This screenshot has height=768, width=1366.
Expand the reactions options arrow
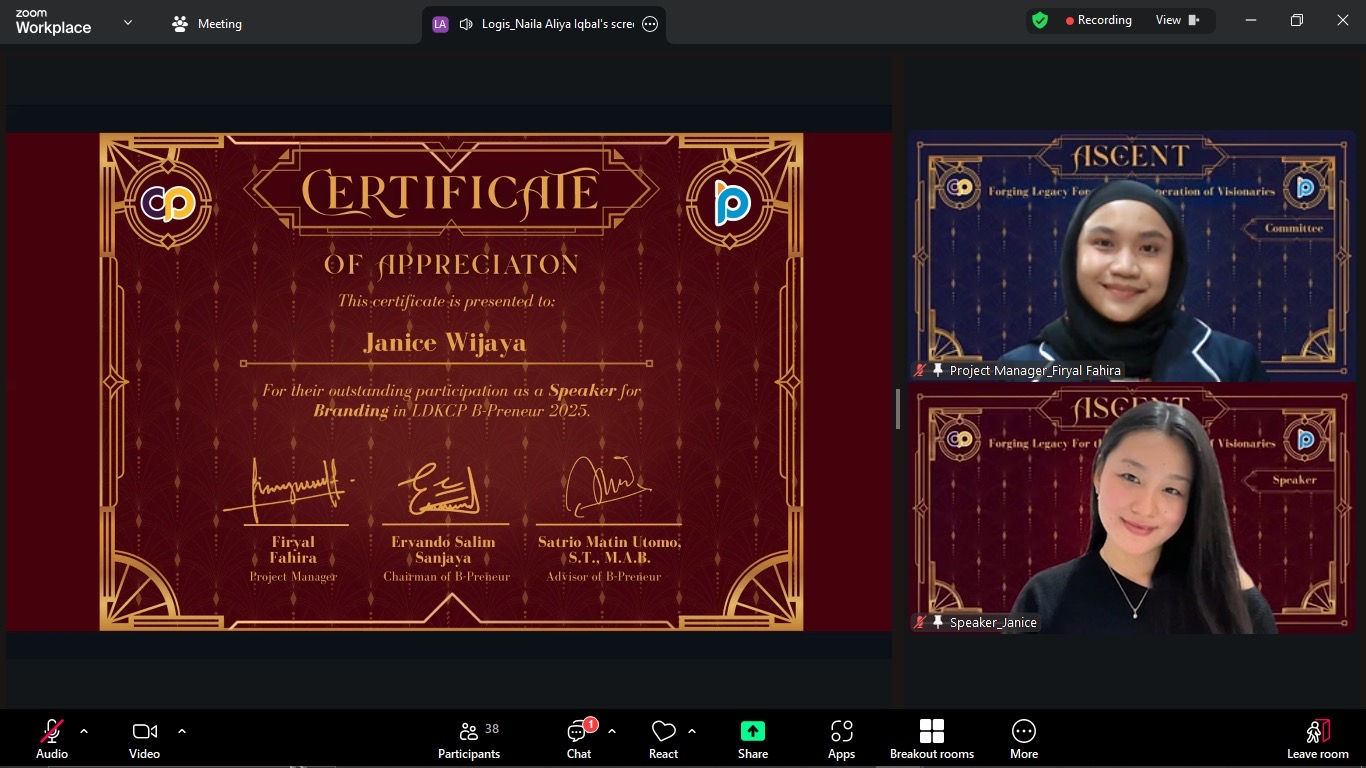click(692, 731)
